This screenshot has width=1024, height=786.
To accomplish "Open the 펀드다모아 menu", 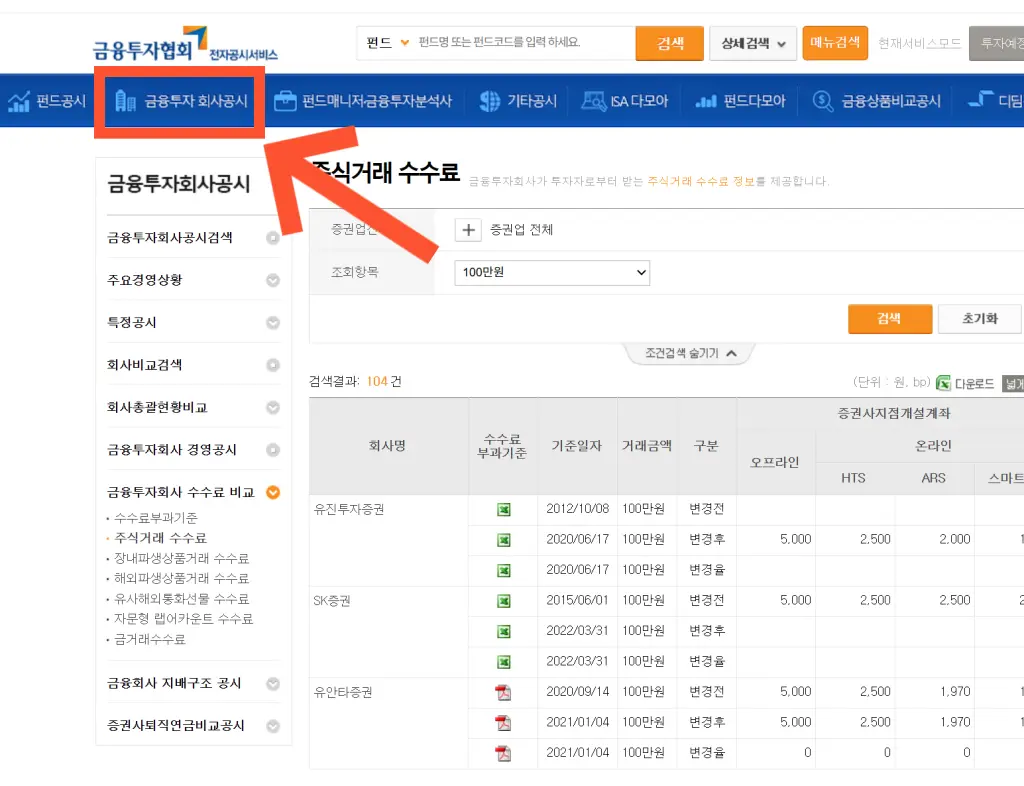I will pyautogui.click(x=740, y=101).
